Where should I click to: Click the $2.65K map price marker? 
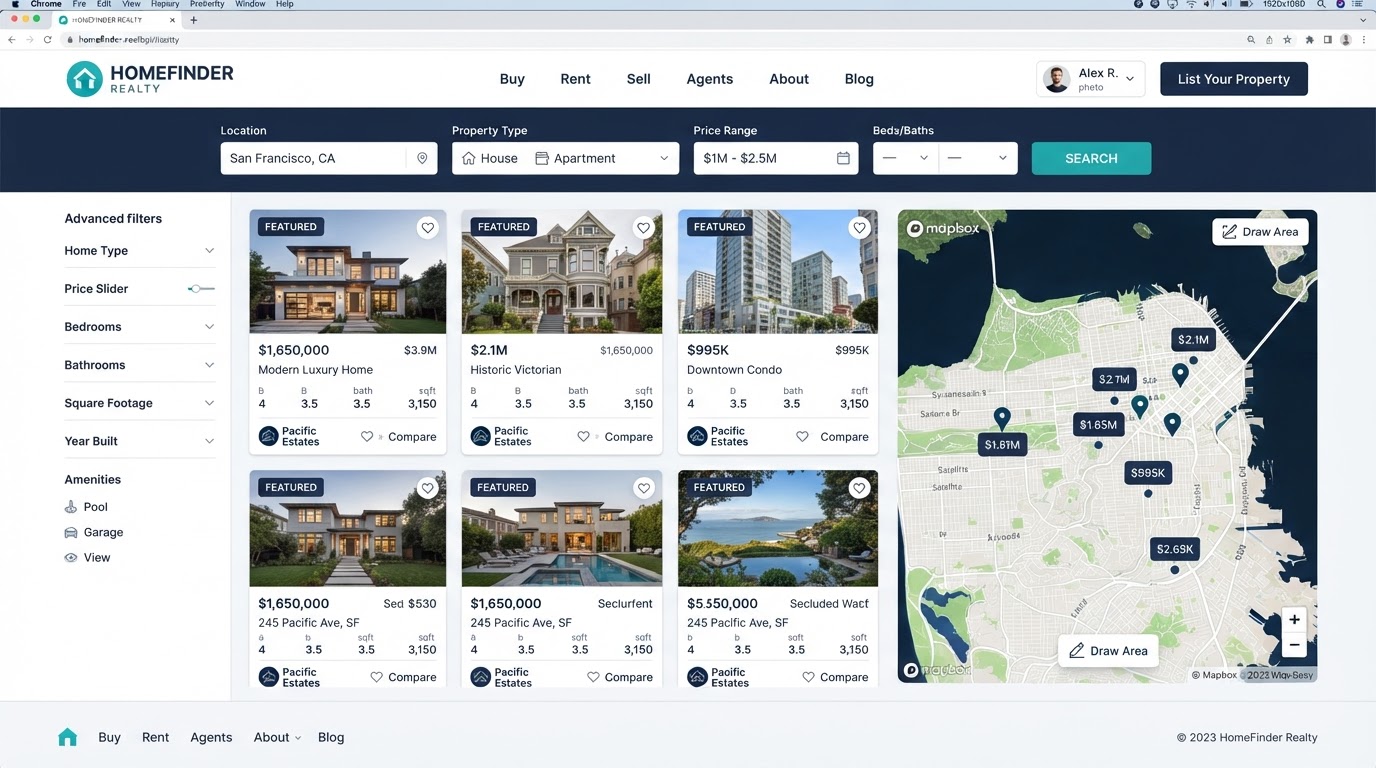pyautogui.click(x=1175, y=549)
